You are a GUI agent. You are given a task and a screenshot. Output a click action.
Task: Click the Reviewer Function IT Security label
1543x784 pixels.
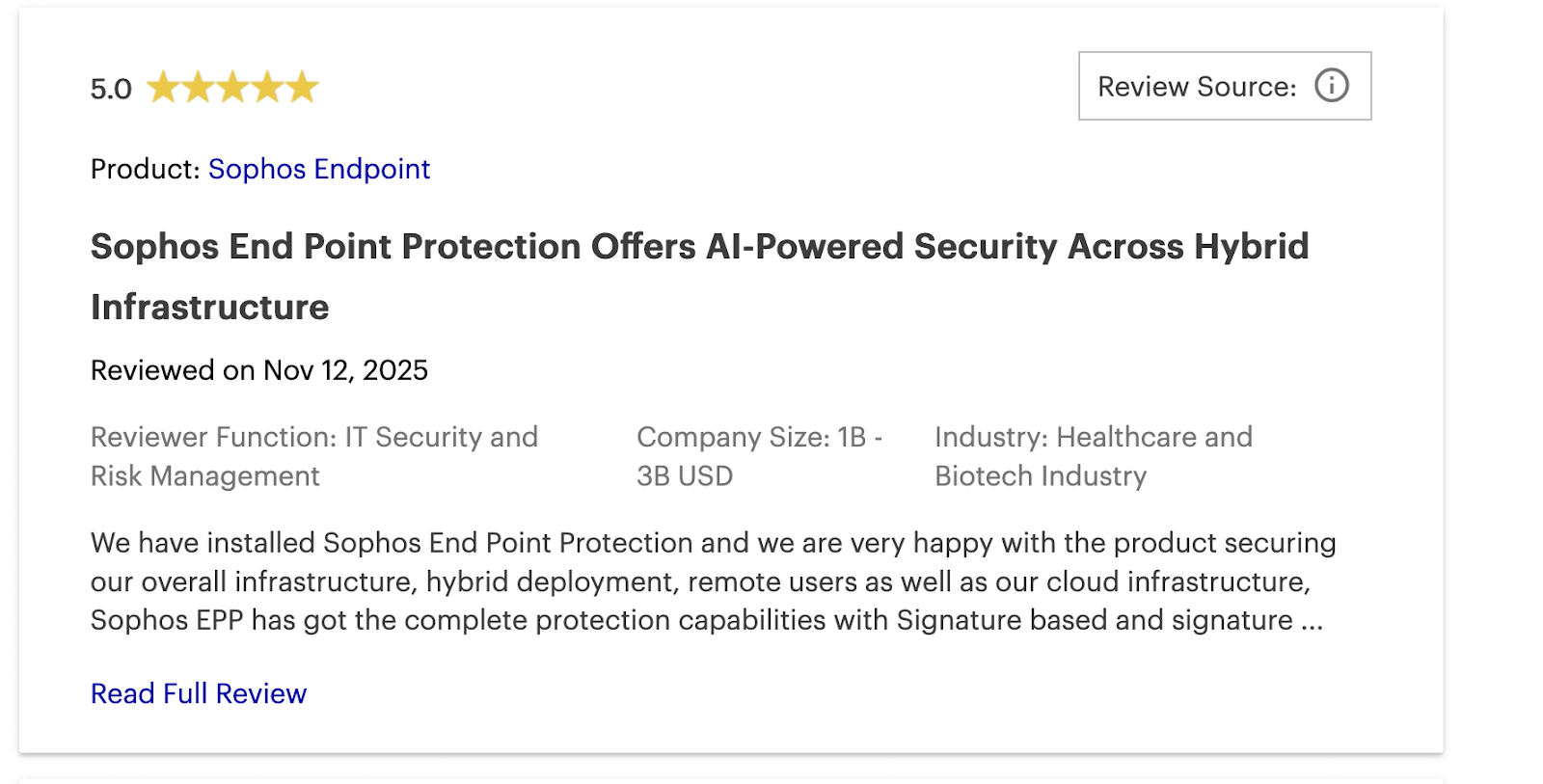(313, 455)
